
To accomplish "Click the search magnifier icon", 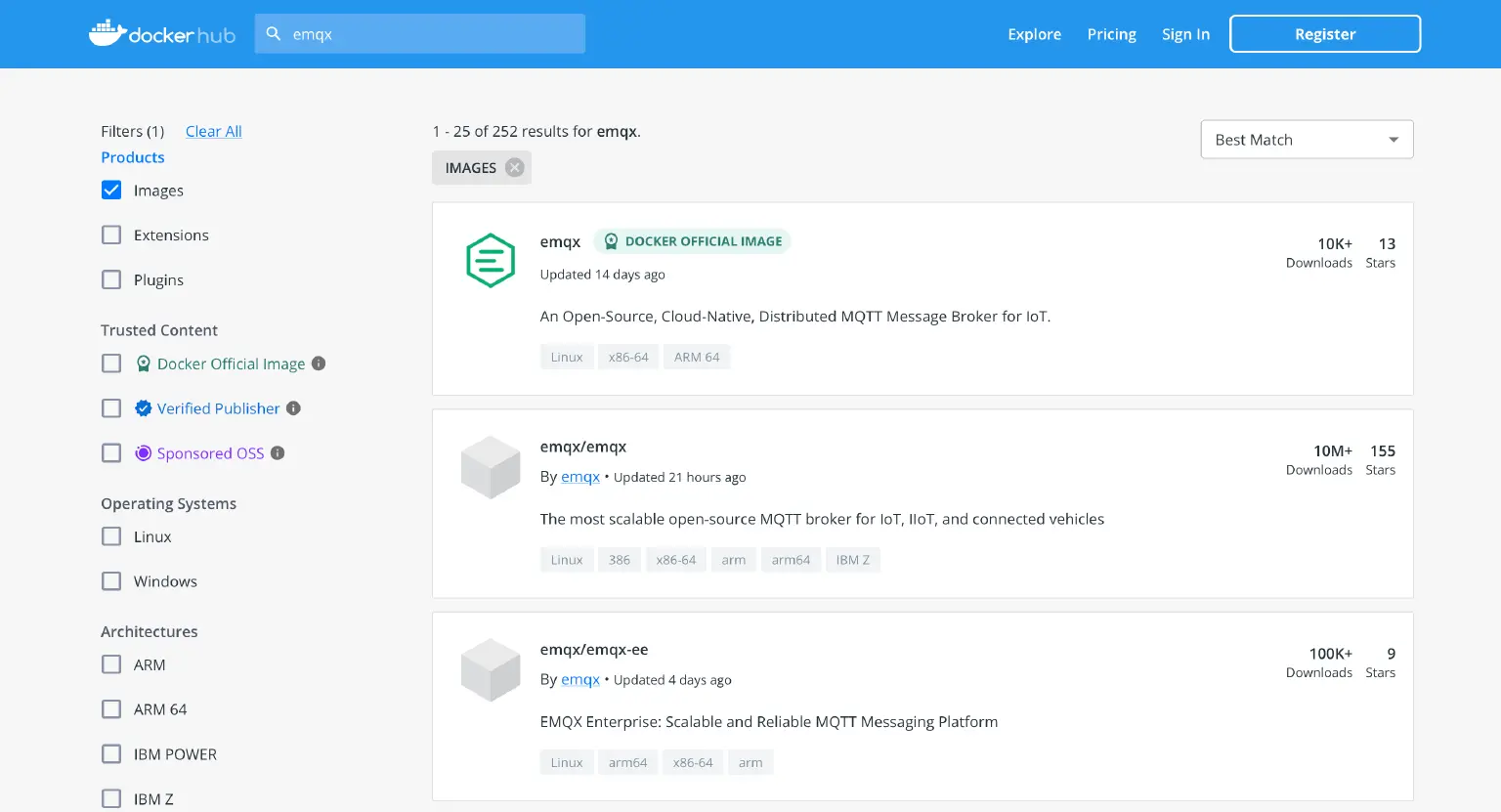I will [x=273, y=32].
